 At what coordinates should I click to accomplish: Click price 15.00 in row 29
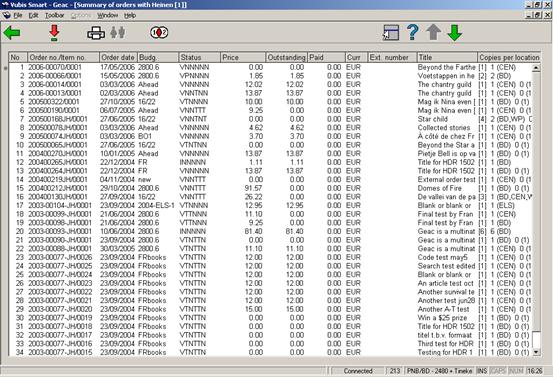(x=253, y=309)
